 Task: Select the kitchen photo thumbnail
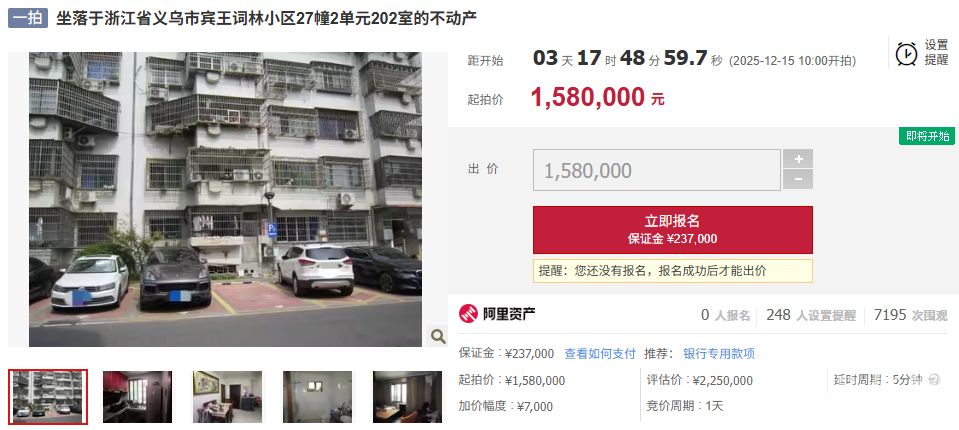coord(138,396)
